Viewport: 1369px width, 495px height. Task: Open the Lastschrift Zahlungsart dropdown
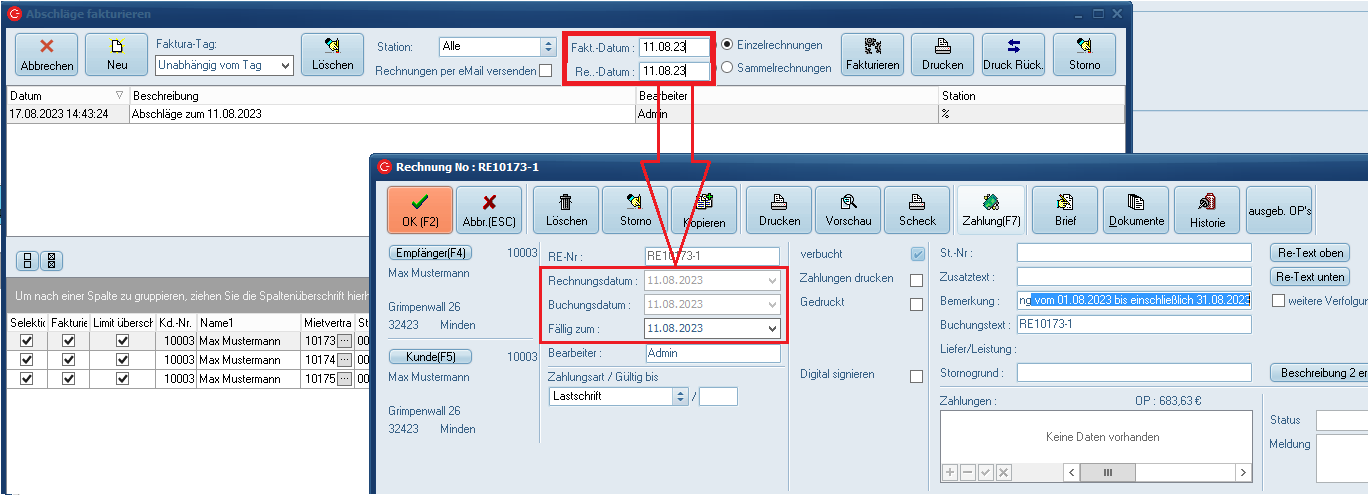point(681,396)
